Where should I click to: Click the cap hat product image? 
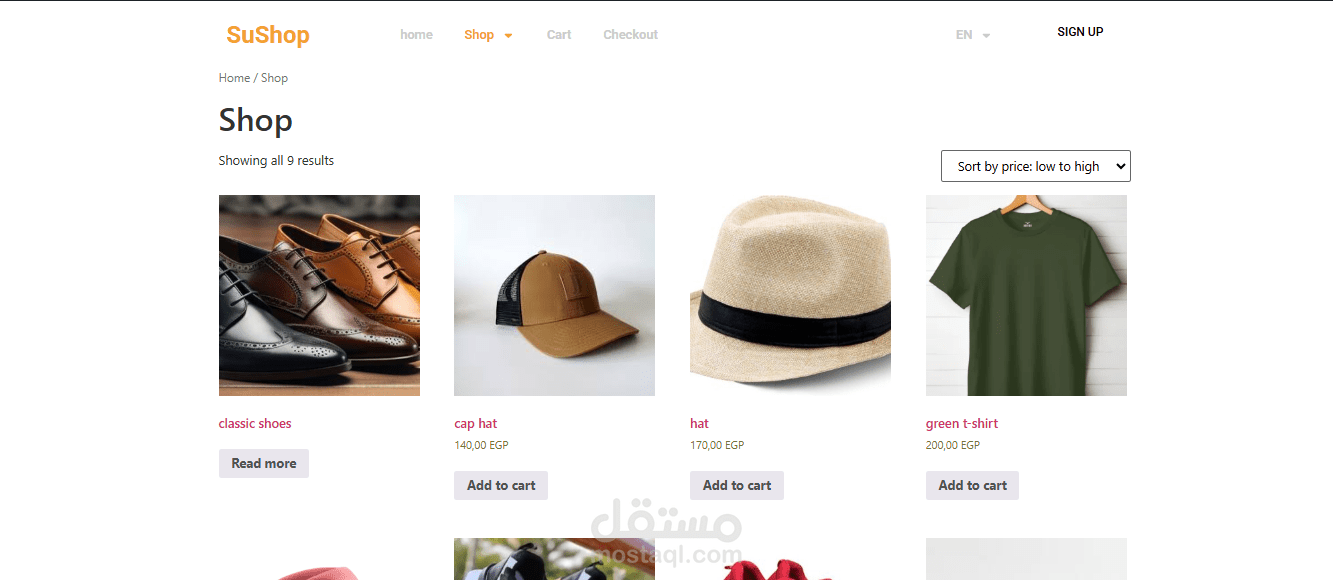coord(554,294)
